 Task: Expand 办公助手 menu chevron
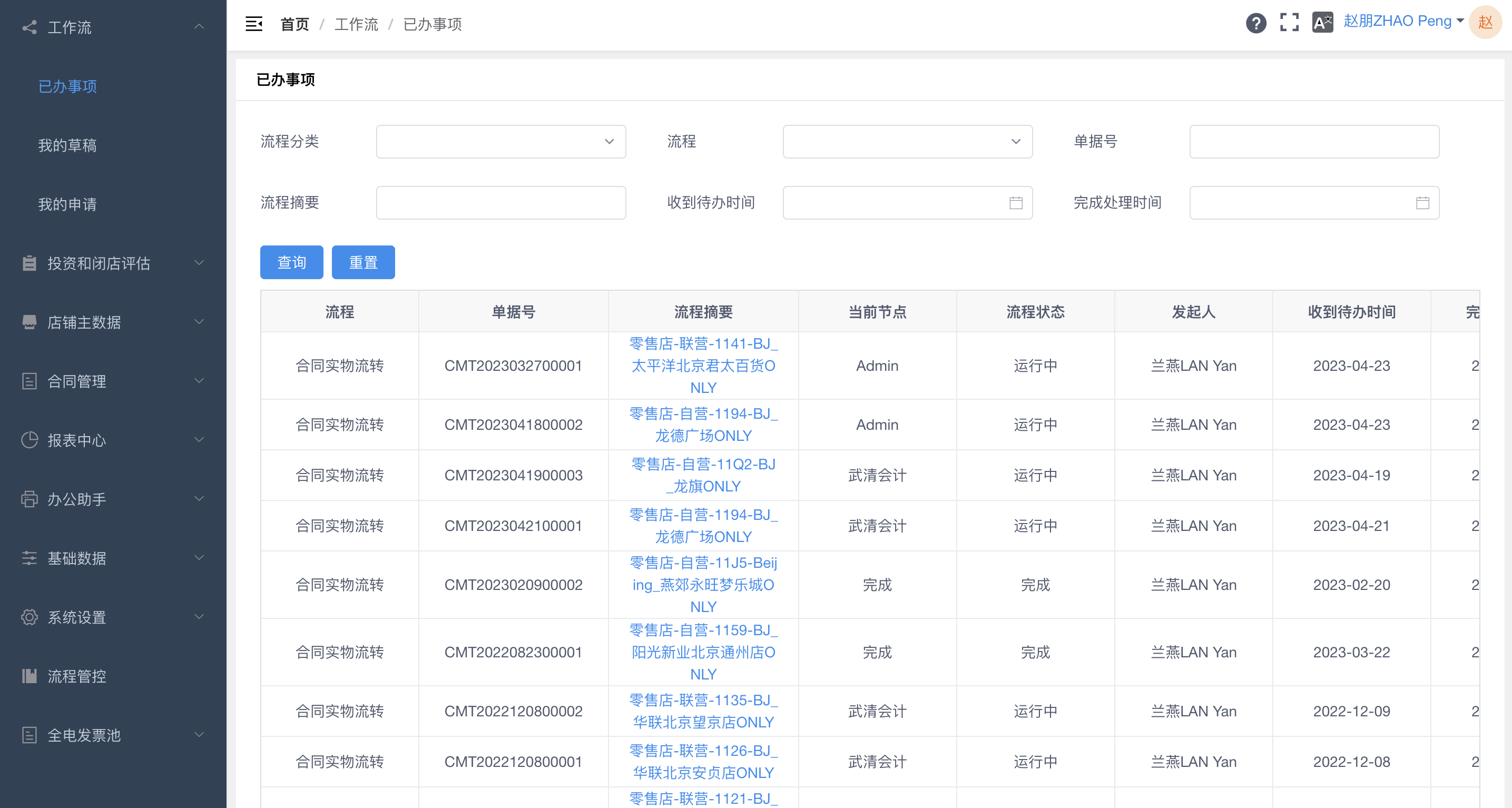[x=199, y=499]
